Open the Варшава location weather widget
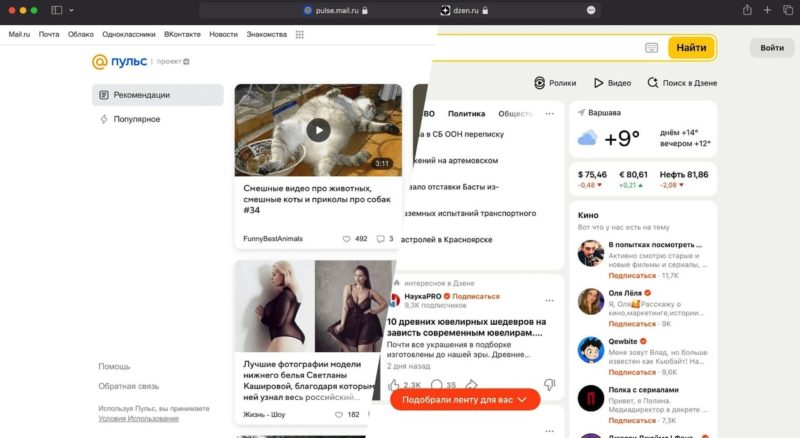 (599, 112)
